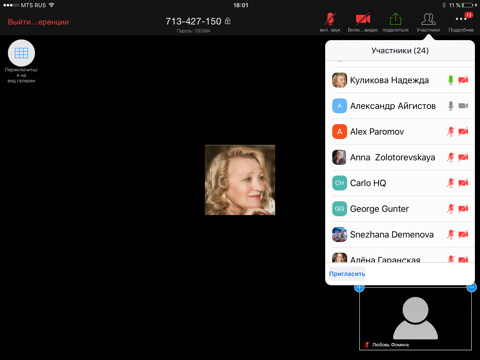Tap Alex Paromov's muted microphone icon

coord(451,132)
